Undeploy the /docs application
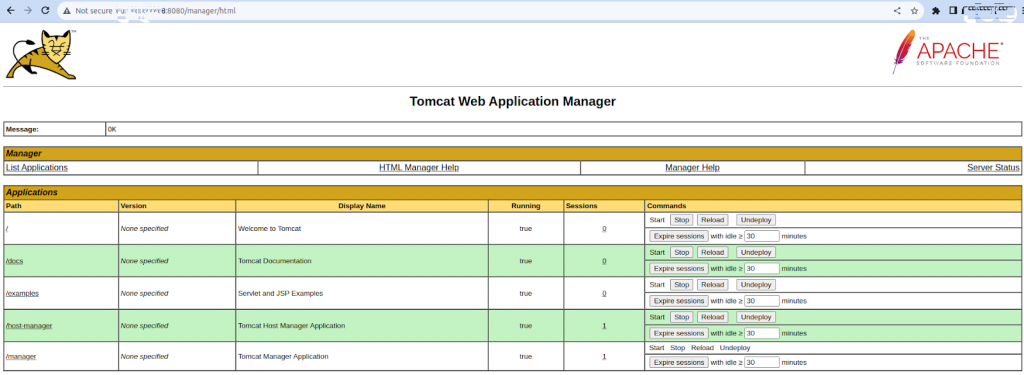This screenshot has width=1024, height=375. [x=756, y=252]
